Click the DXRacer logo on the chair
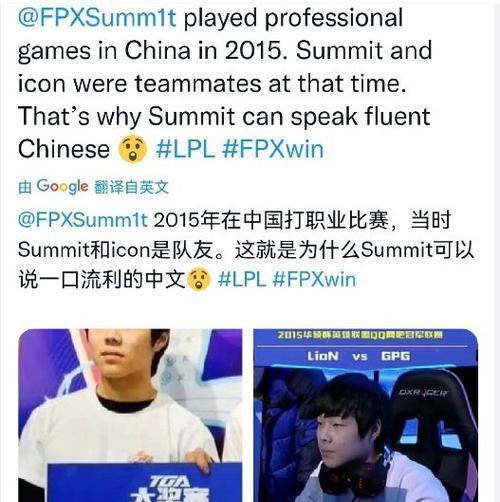This screenshot has width=500, height=502. [423, 393]
